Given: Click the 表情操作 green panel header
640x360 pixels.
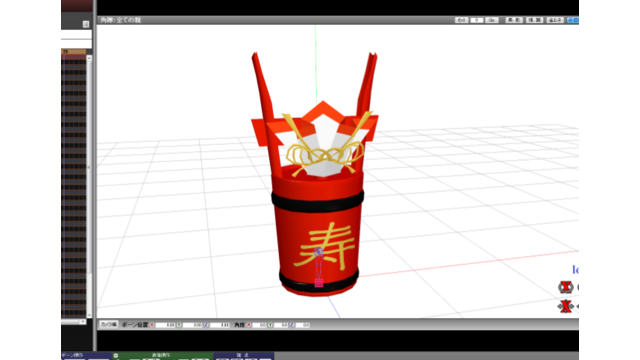Looking at the screenshot, I should pyautogui.click(x=162, y=355).
